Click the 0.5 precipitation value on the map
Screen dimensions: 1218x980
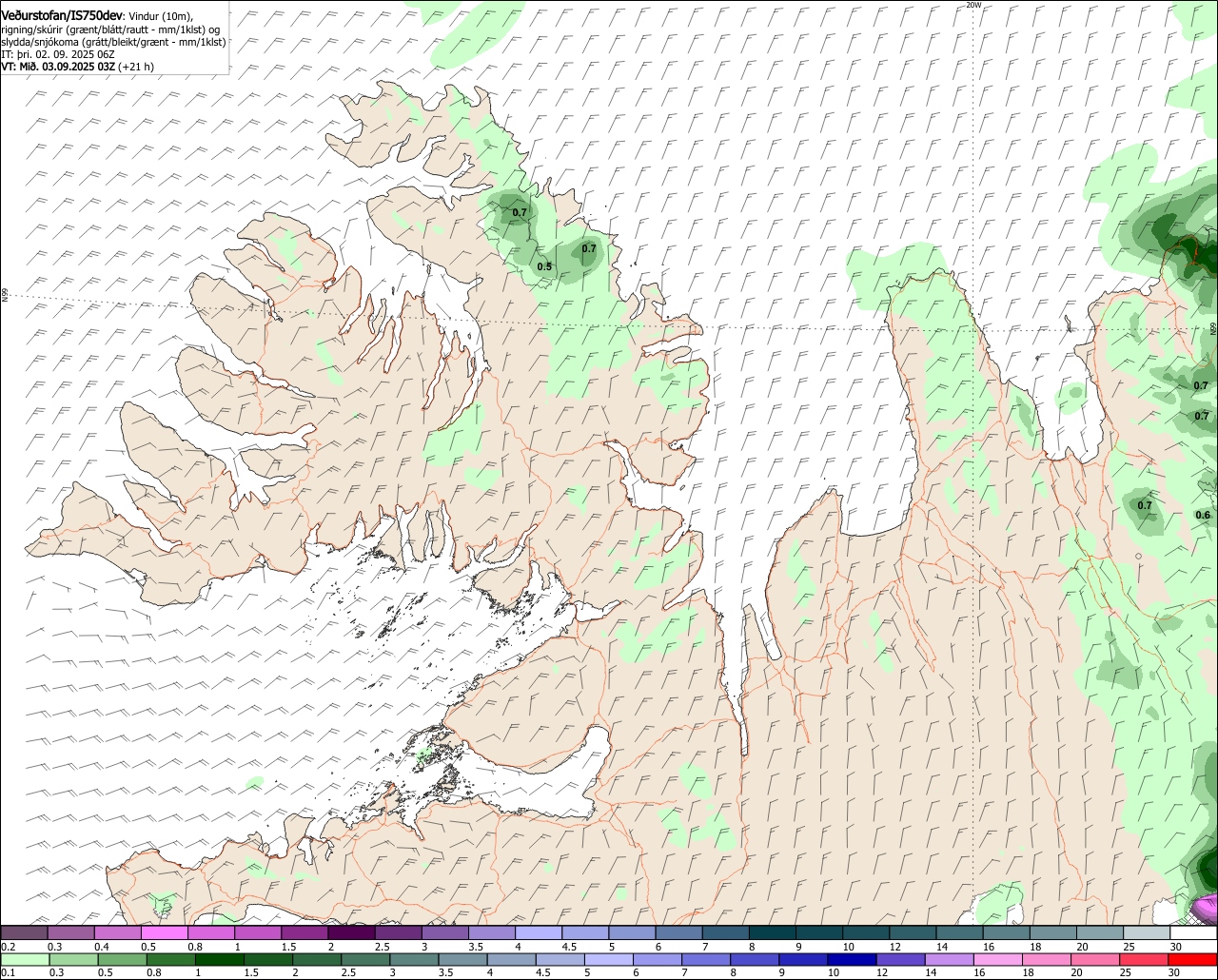(x=544, y=266)
